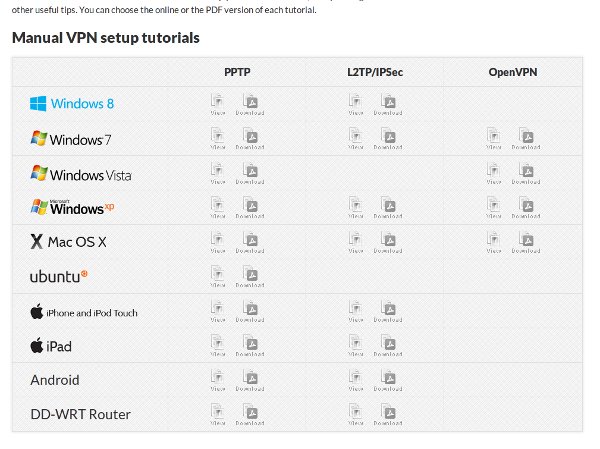This screenshot has width=600, height=449.
Task: Download Windows 7 OpenVPN PDF
Action: pos(526,138)
